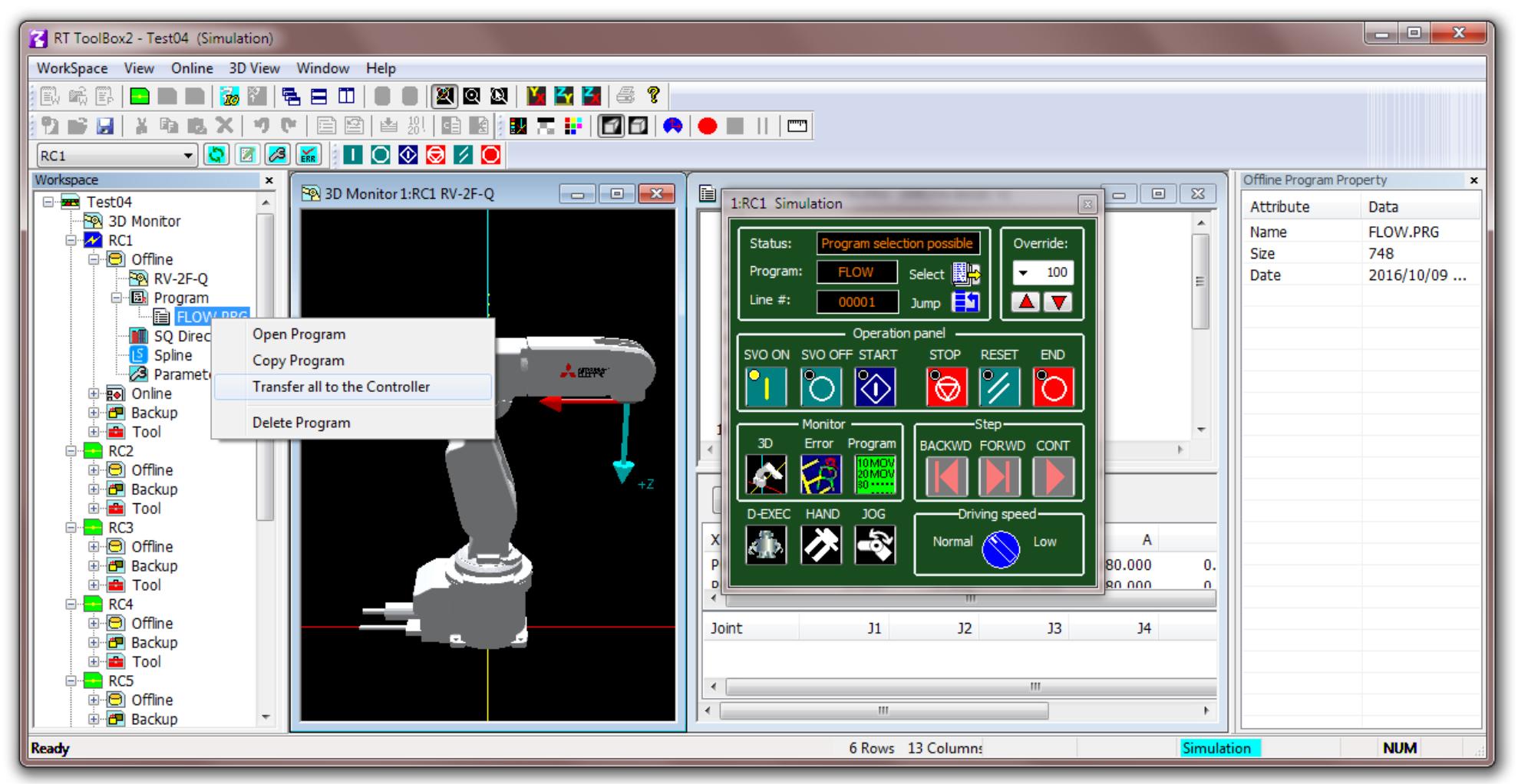Open the RC1 controller dropdown
The image size is (1518, 784).
(x=188, y=156)
